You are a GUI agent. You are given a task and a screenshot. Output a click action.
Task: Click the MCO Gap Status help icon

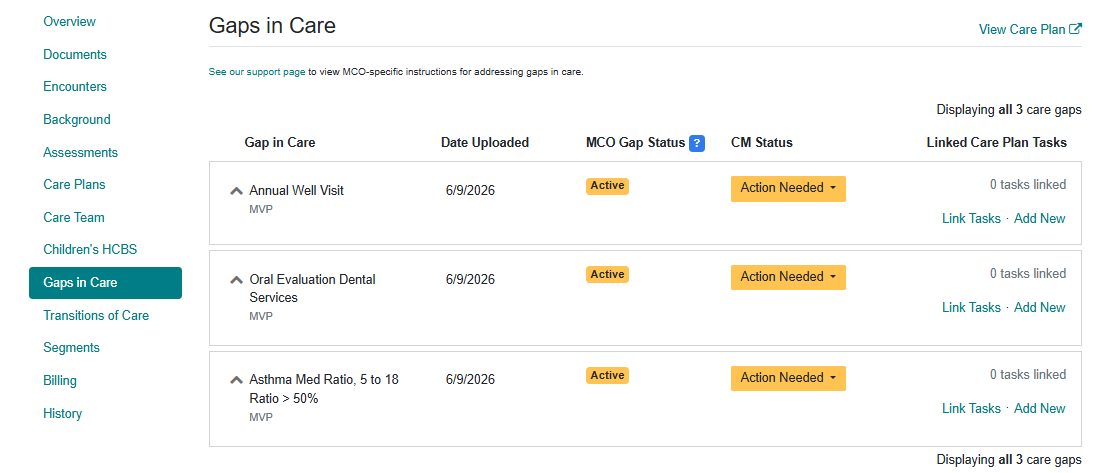tap(697, 143)
